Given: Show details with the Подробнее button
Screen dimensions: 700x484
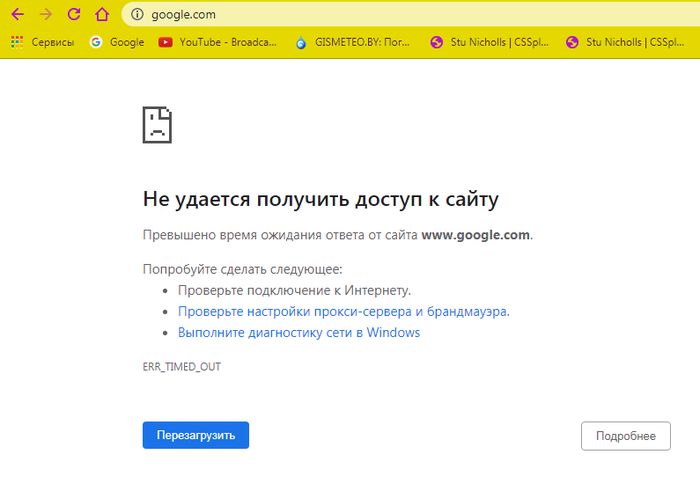Looking at the screenshot, I should tap(625, 436).
